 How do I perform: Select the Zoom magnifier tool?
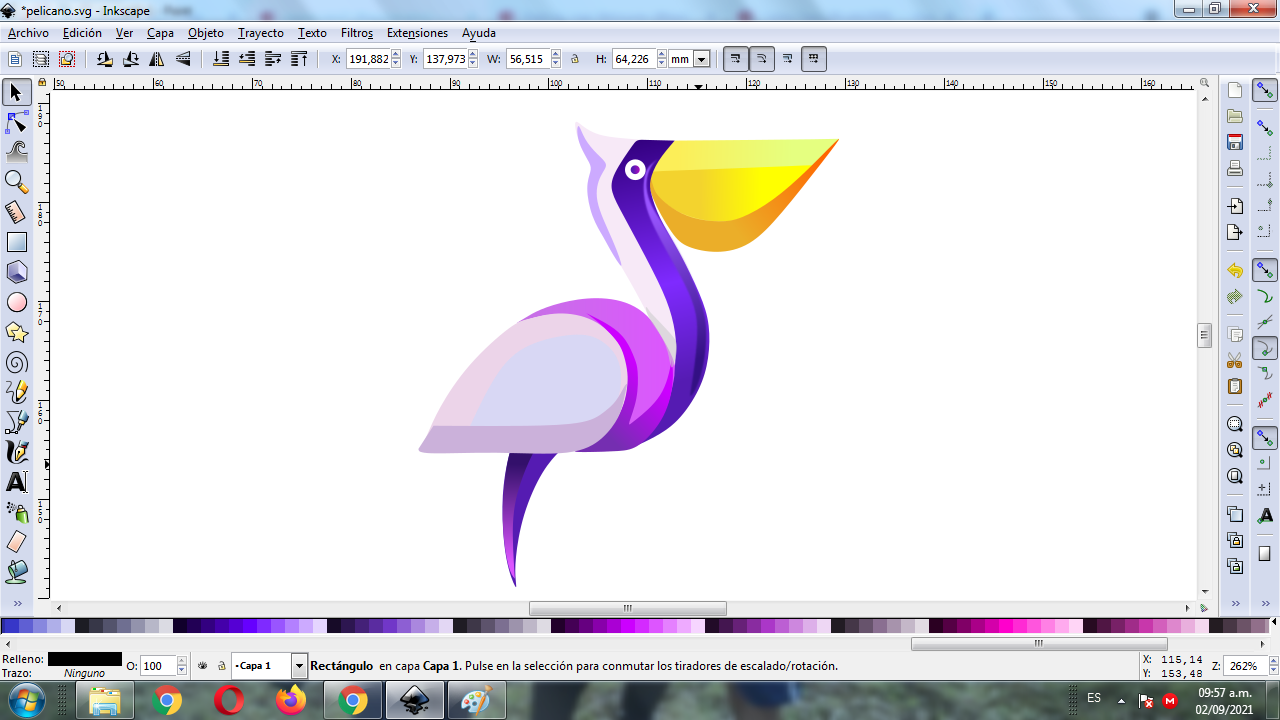pyautogui.click(x=16, y=182)
